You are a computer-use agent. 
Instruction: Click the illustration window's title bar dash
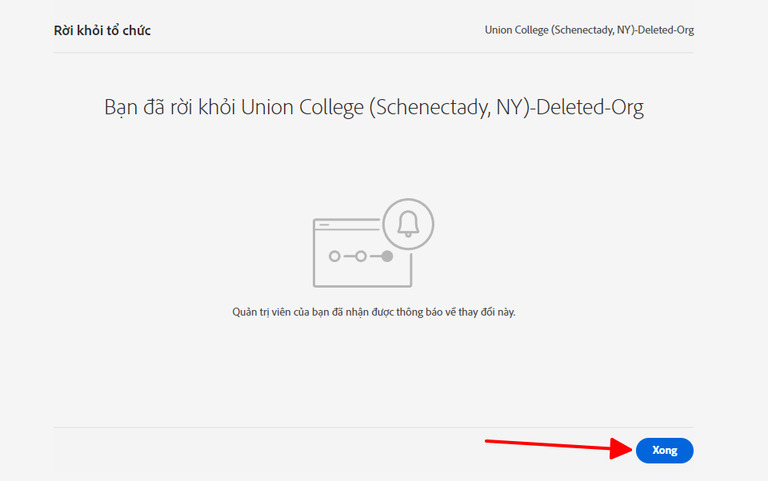(324, 225)
